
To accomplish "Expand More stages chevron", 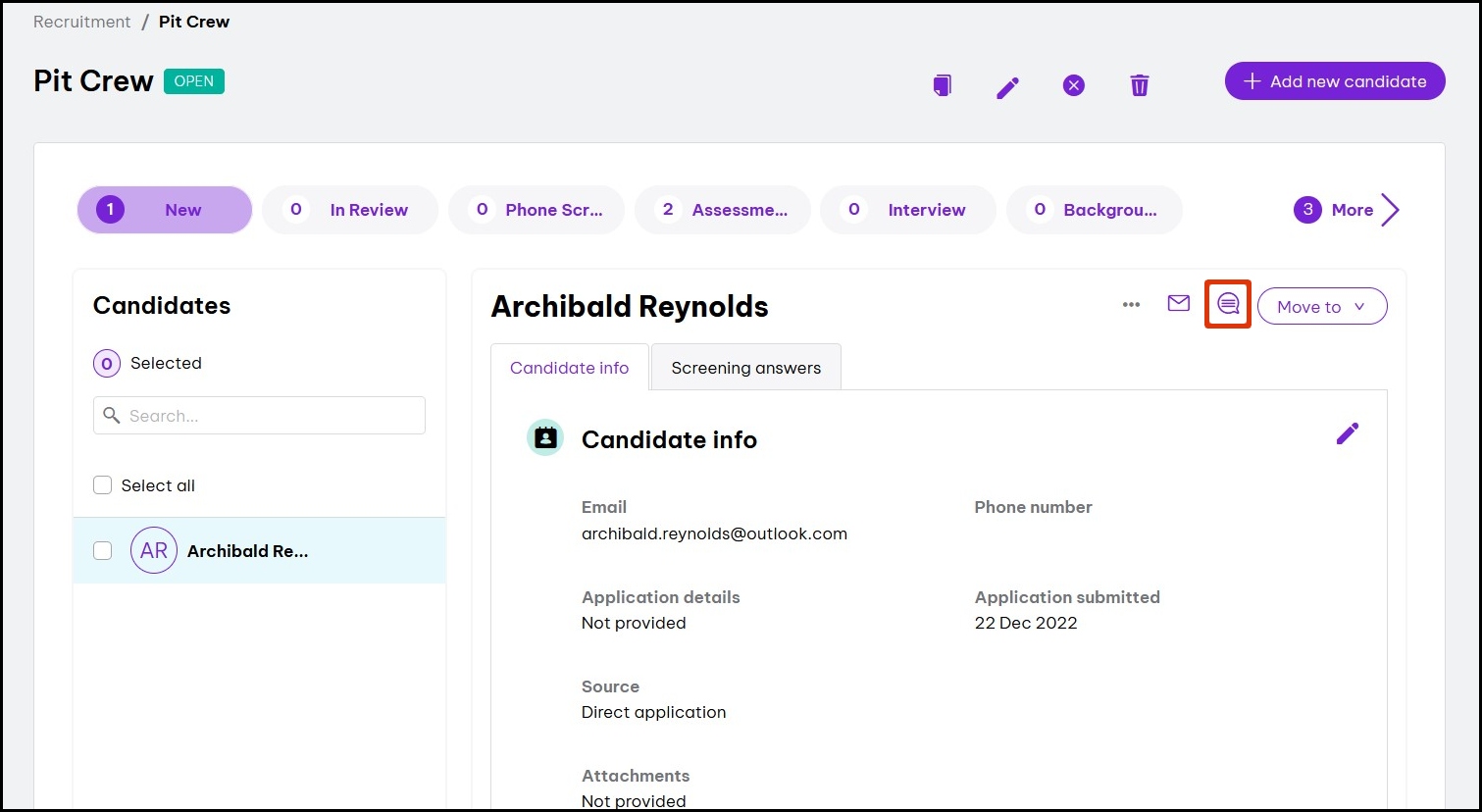I will coord(1389,210).
